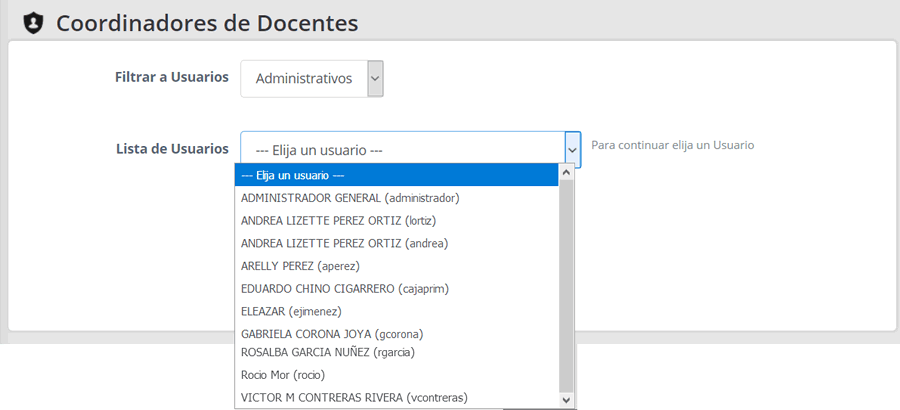Choose Rocio Mor (rocio) from the list

[x=283, y=375]
